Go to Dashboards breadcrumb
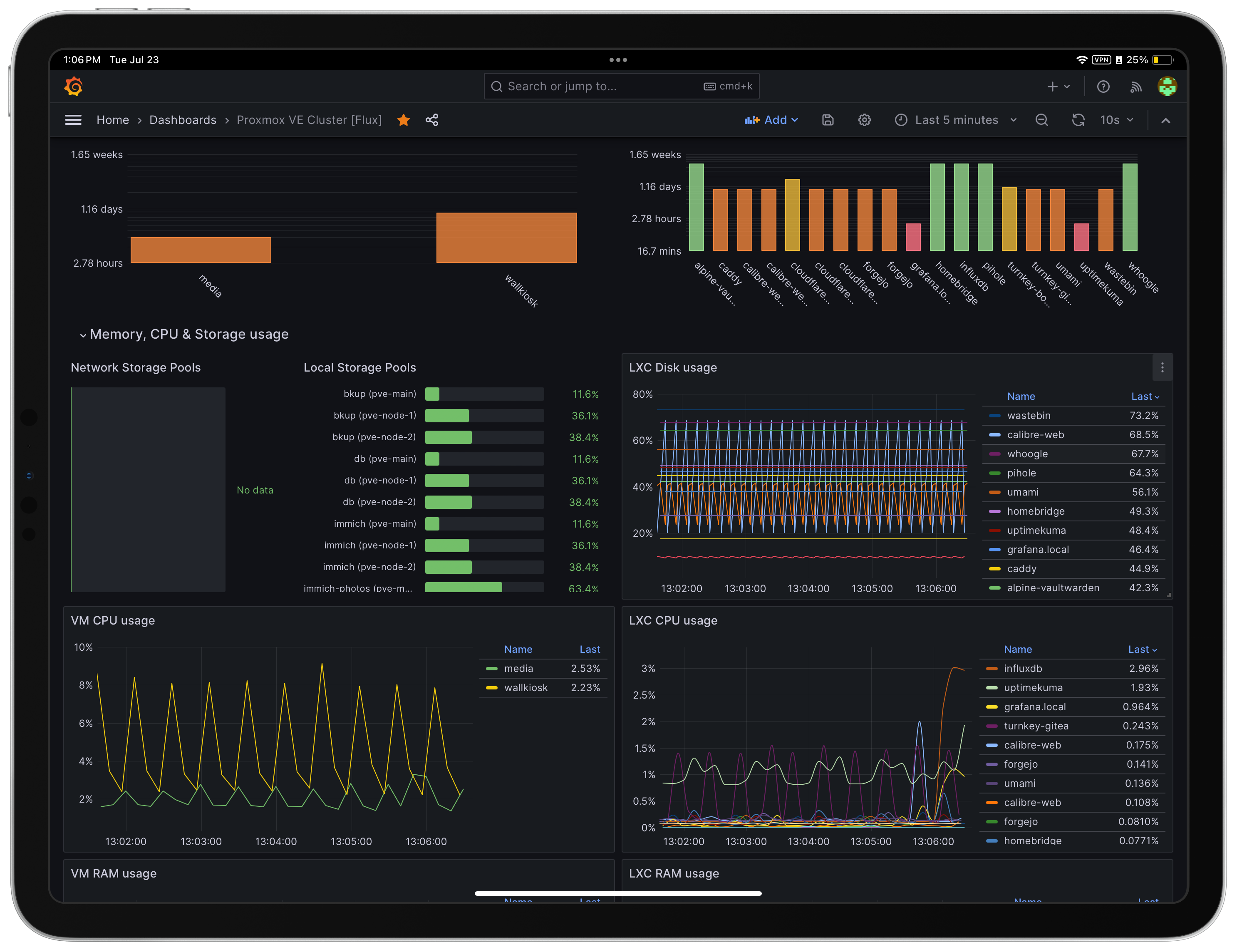1237x952 pixels. [183, 120]
